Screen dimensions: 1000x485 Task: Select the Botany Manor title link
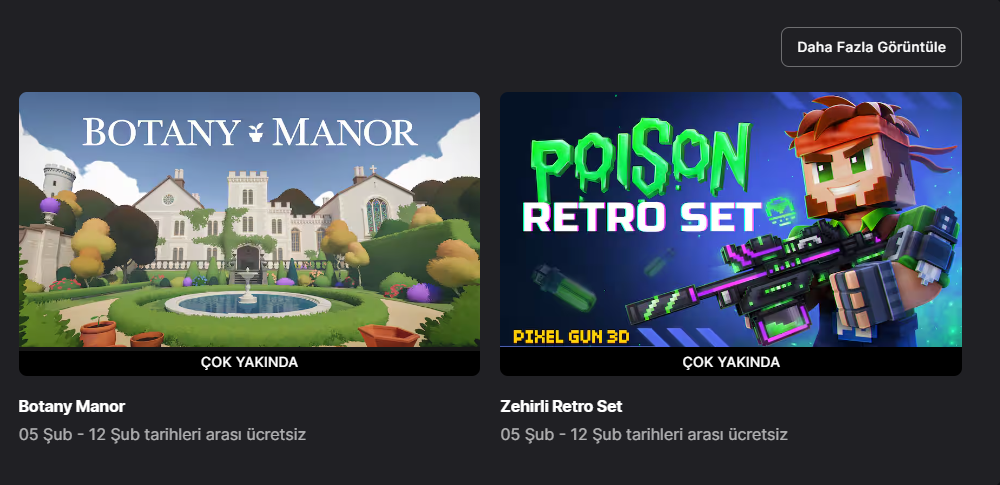point(72,406)
